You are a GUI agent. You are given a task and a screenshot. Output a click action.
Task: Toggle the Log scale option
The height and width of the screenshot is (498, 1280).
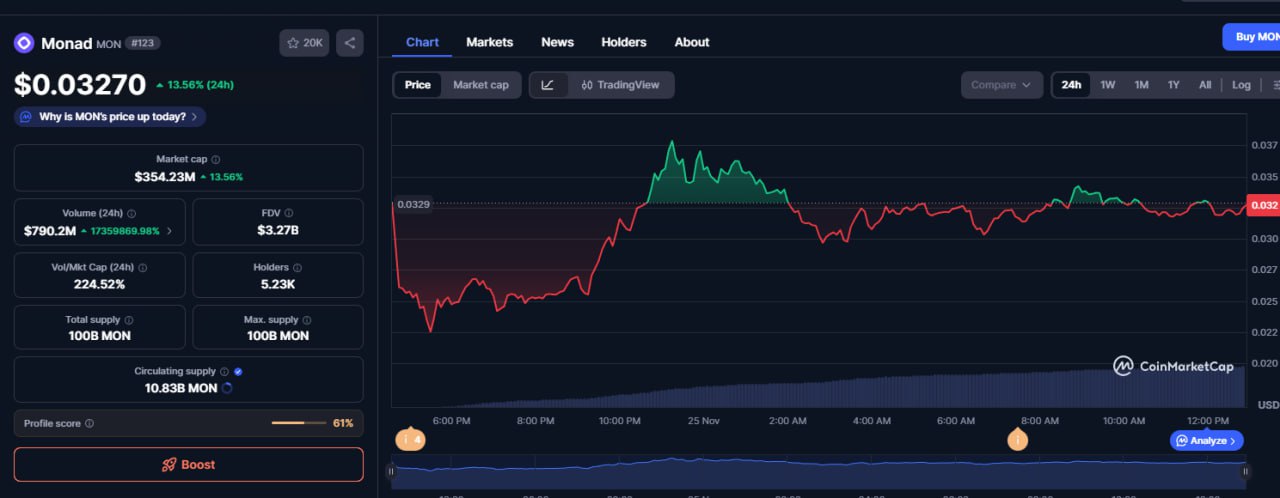pyautogui.click(x=1240, y=85)
